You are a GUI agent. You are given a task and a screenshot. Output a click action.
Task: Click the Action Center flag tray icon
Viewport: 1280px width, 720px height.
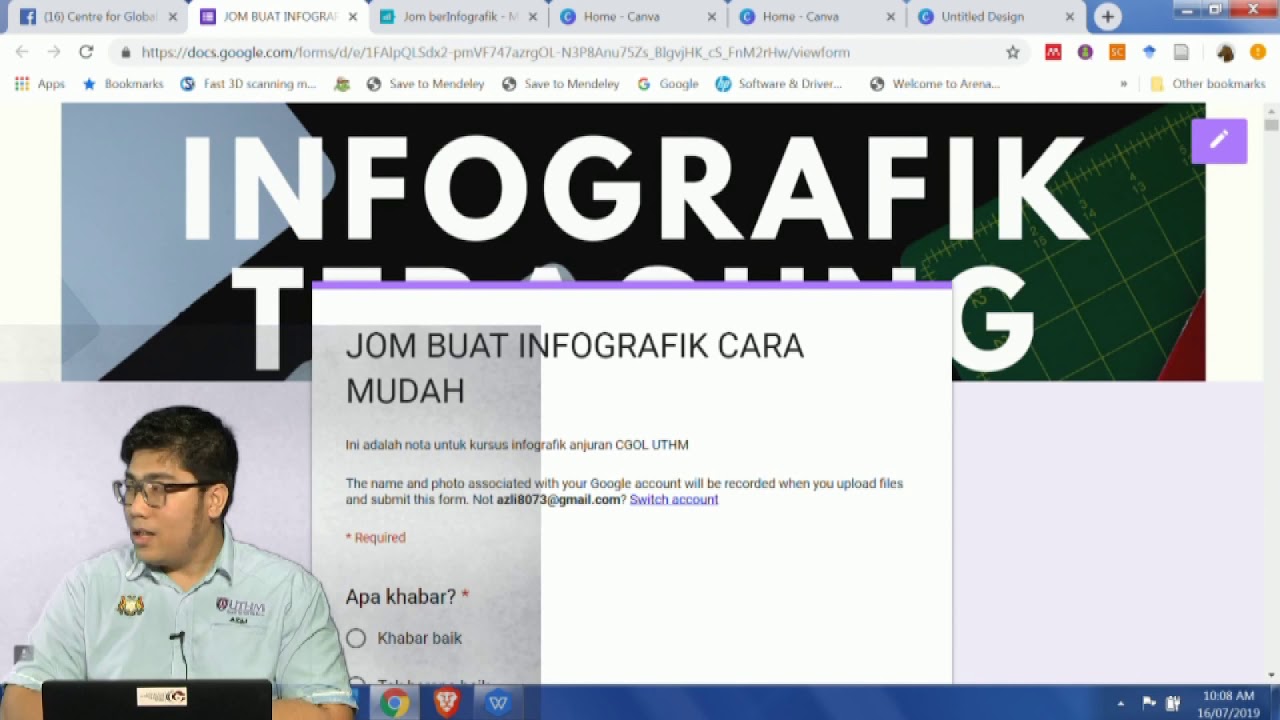pyautogui.click(x=1149, y=703)
